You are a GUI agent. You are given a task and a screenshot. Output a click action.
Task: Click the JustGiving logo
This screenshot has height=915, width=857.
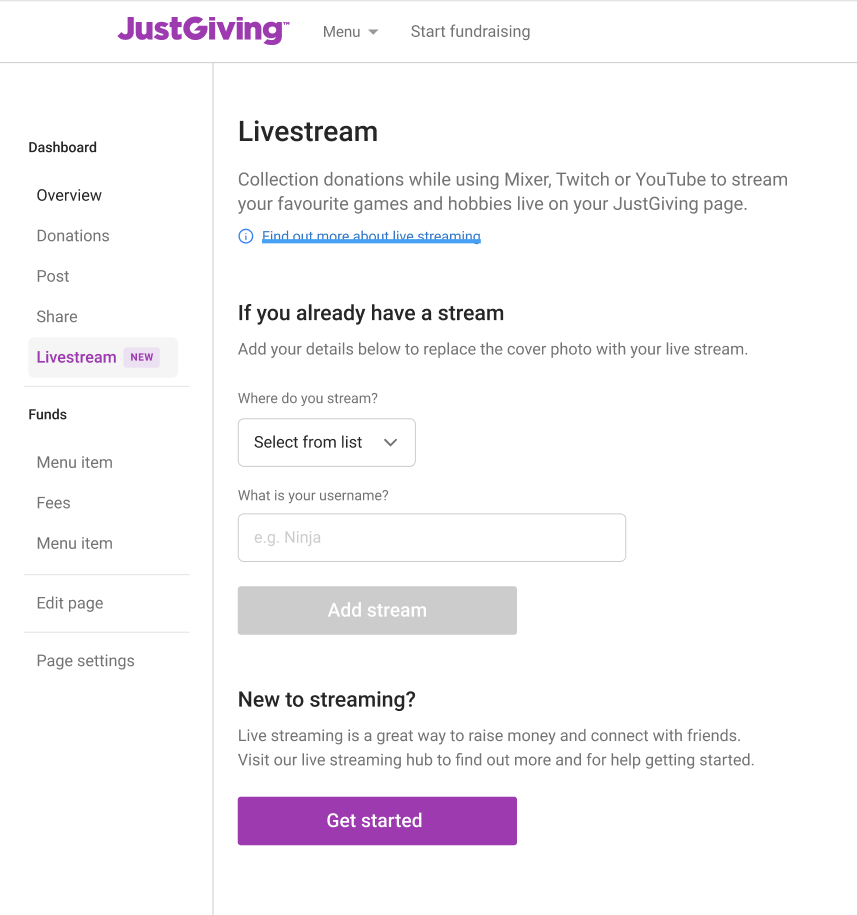(x=203, y=30)
